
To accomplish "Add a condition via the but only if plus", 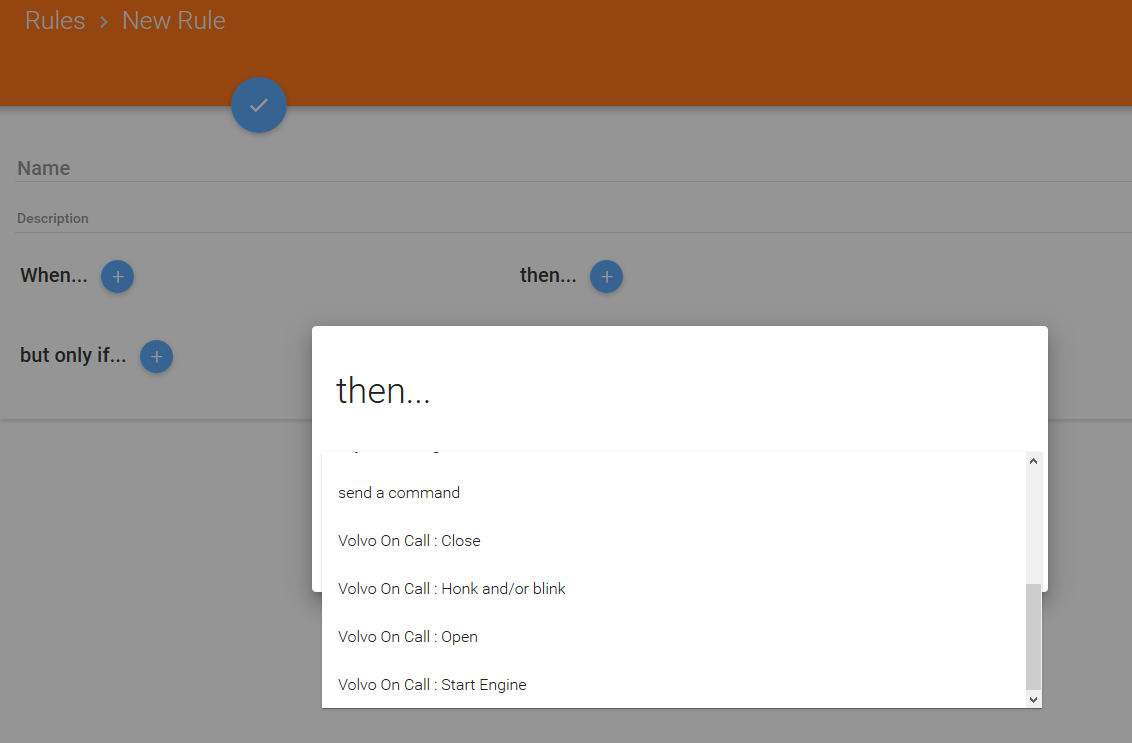I will click(x=156, y=356).
